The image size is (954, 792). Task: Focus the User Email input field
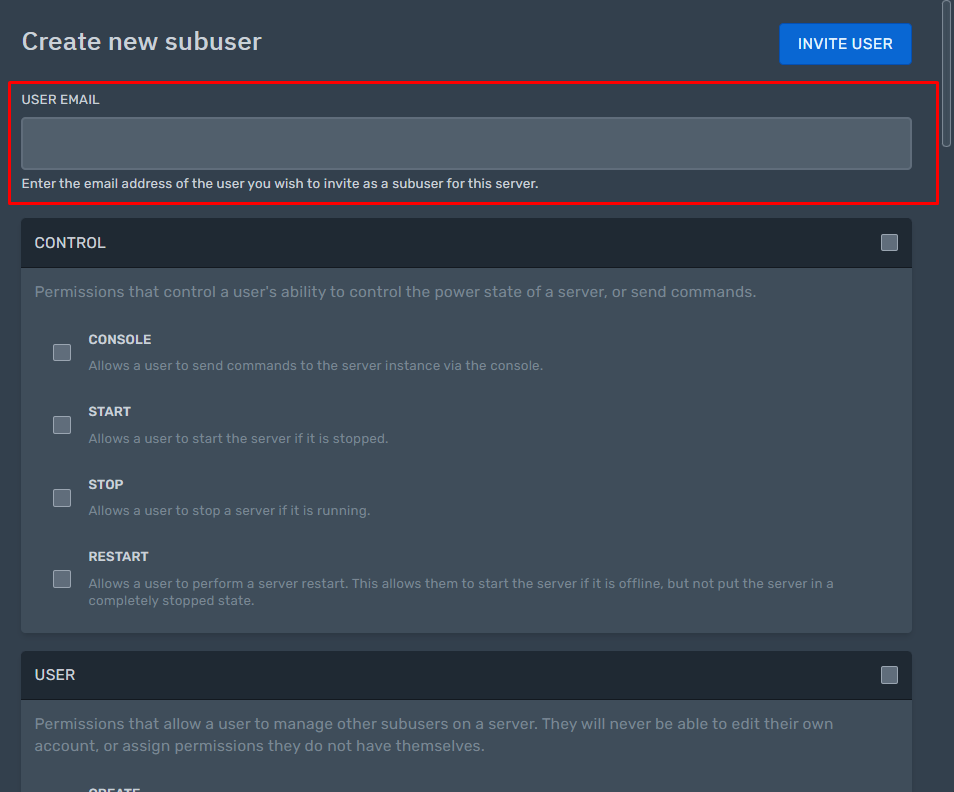(x=466, y=144)
